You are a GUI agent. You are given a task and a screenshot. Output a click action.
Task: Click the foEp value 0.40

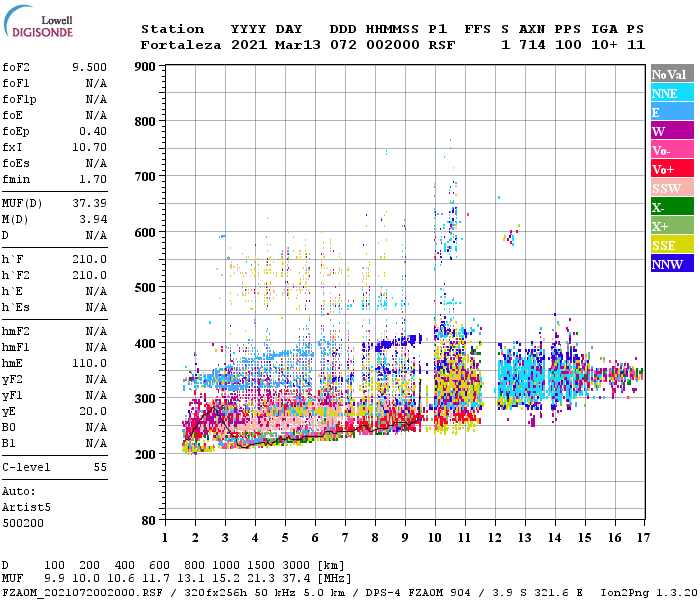(x=93, y=131)
